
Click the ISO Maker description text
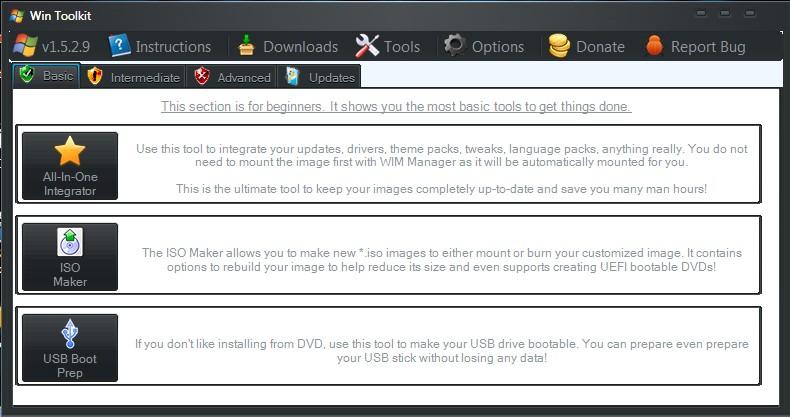[441, 260]
